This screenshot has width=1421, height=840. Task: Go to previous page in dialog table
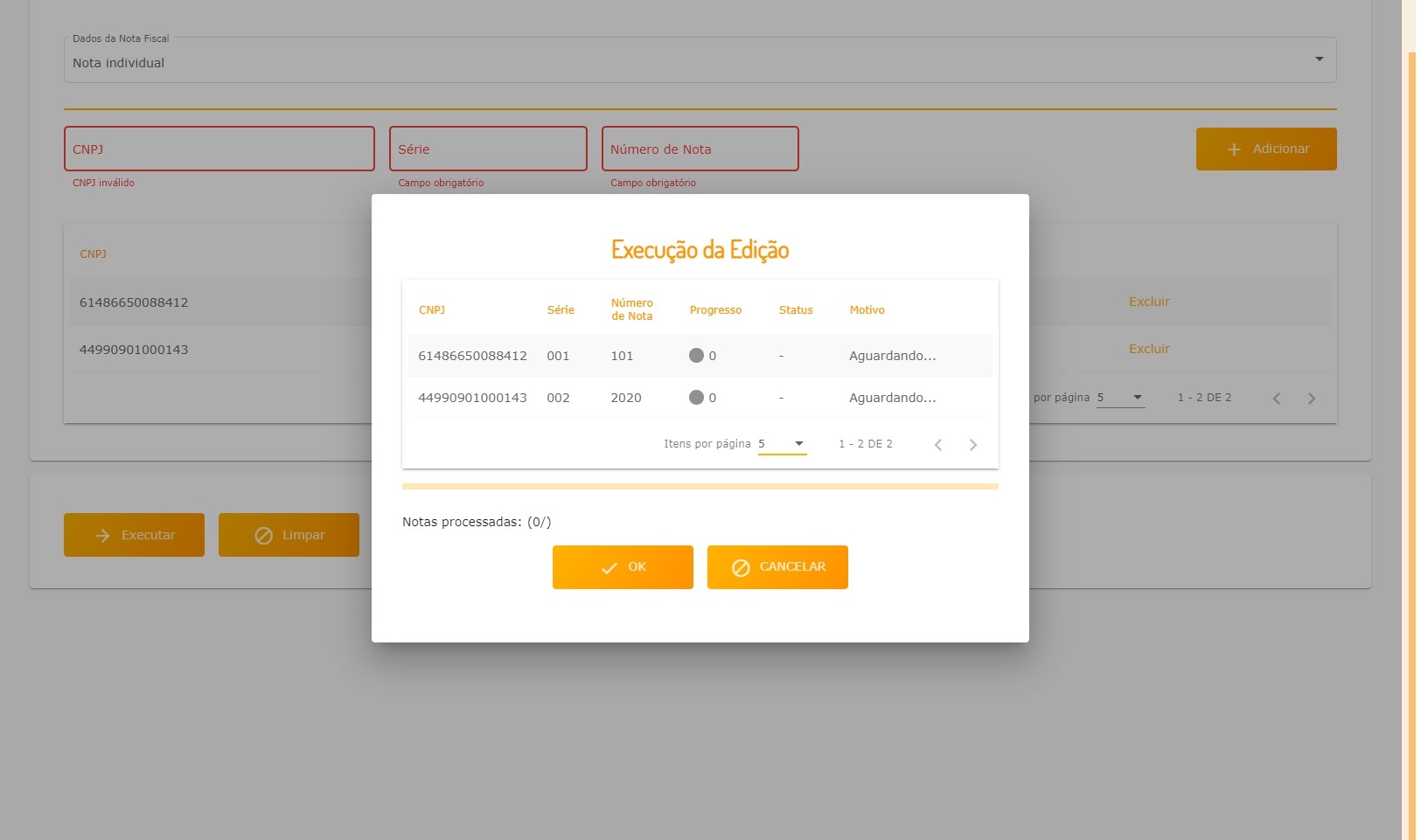coord(938,445)
